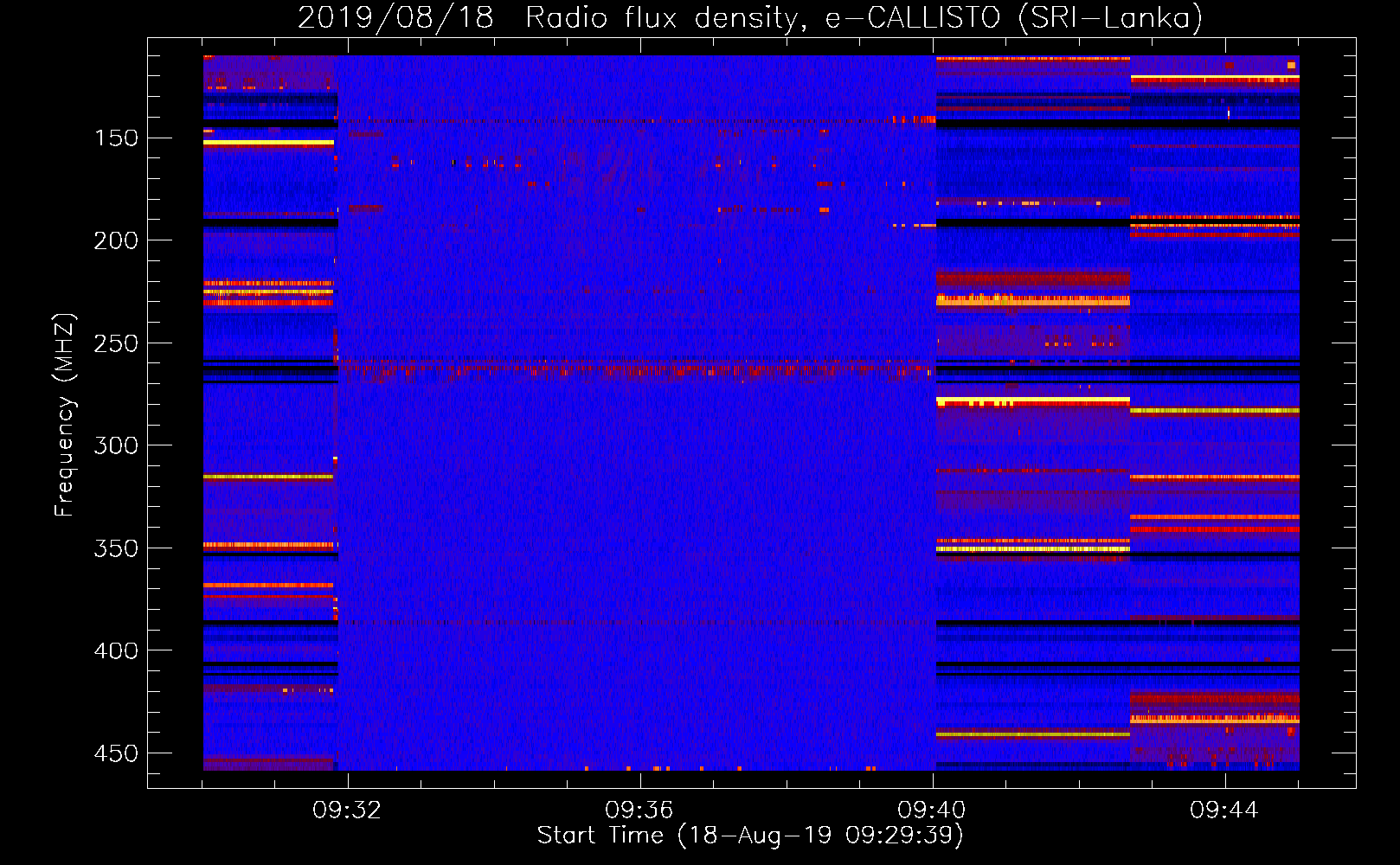This screenshot has height=865, width=1400.
Task: Click the 09:40 time tick label
Action: (x=932, y=811)
